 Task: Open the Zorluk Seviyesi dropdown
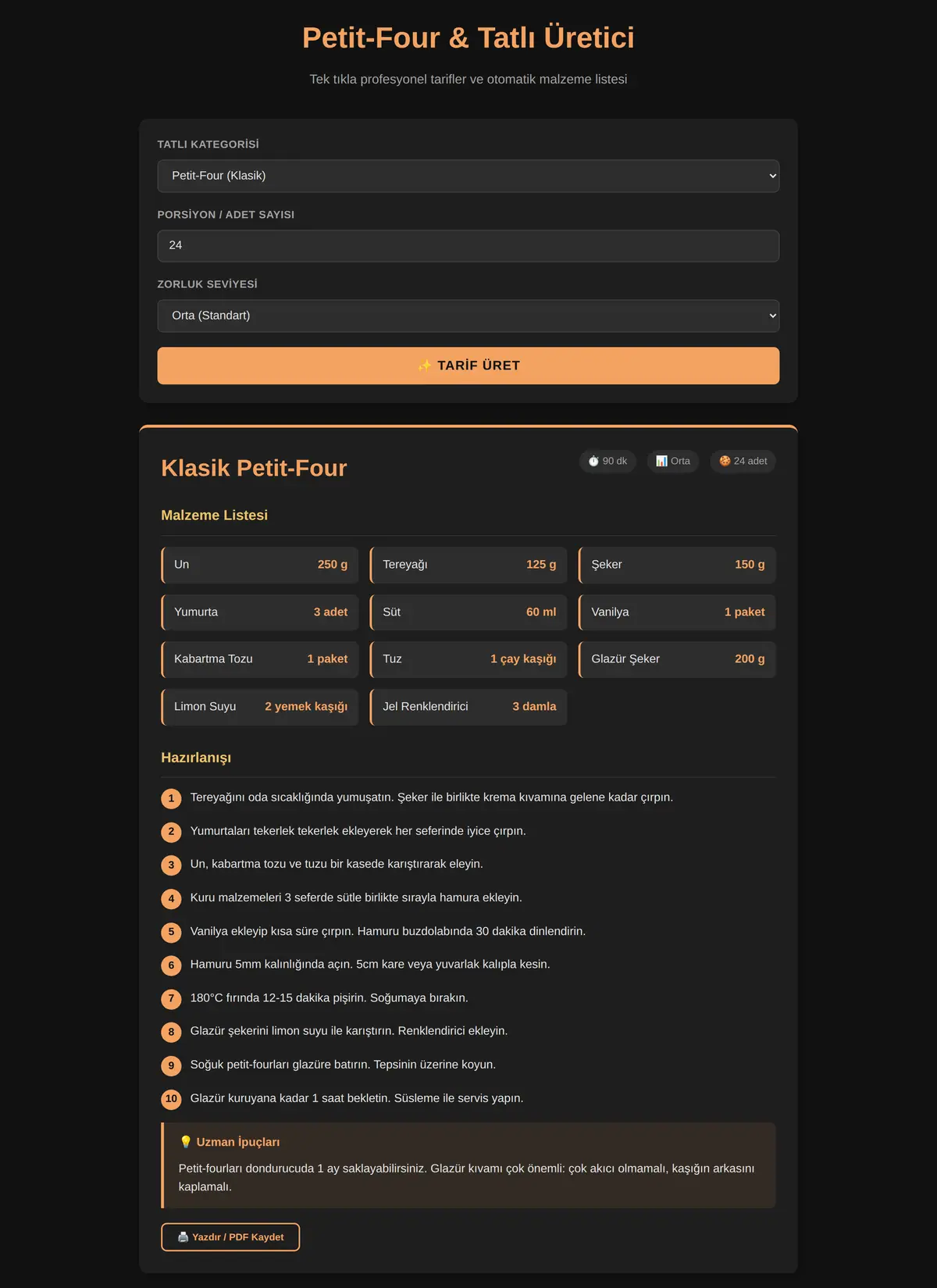tap(468, 316)
